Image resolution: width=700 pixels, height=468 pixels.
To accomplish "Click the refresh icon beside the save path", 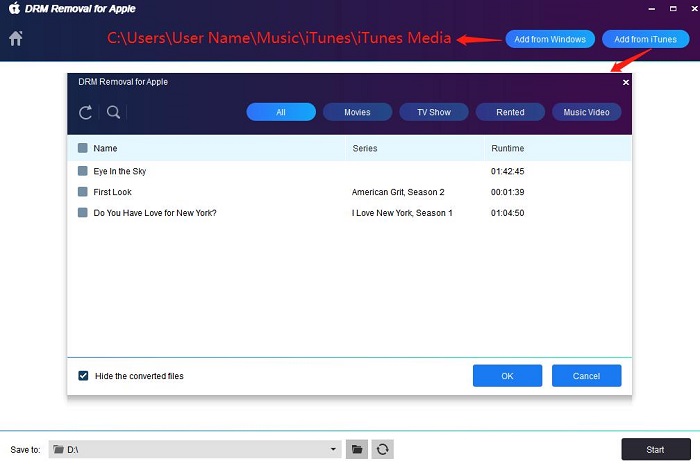I will click(x=381, y=450).
